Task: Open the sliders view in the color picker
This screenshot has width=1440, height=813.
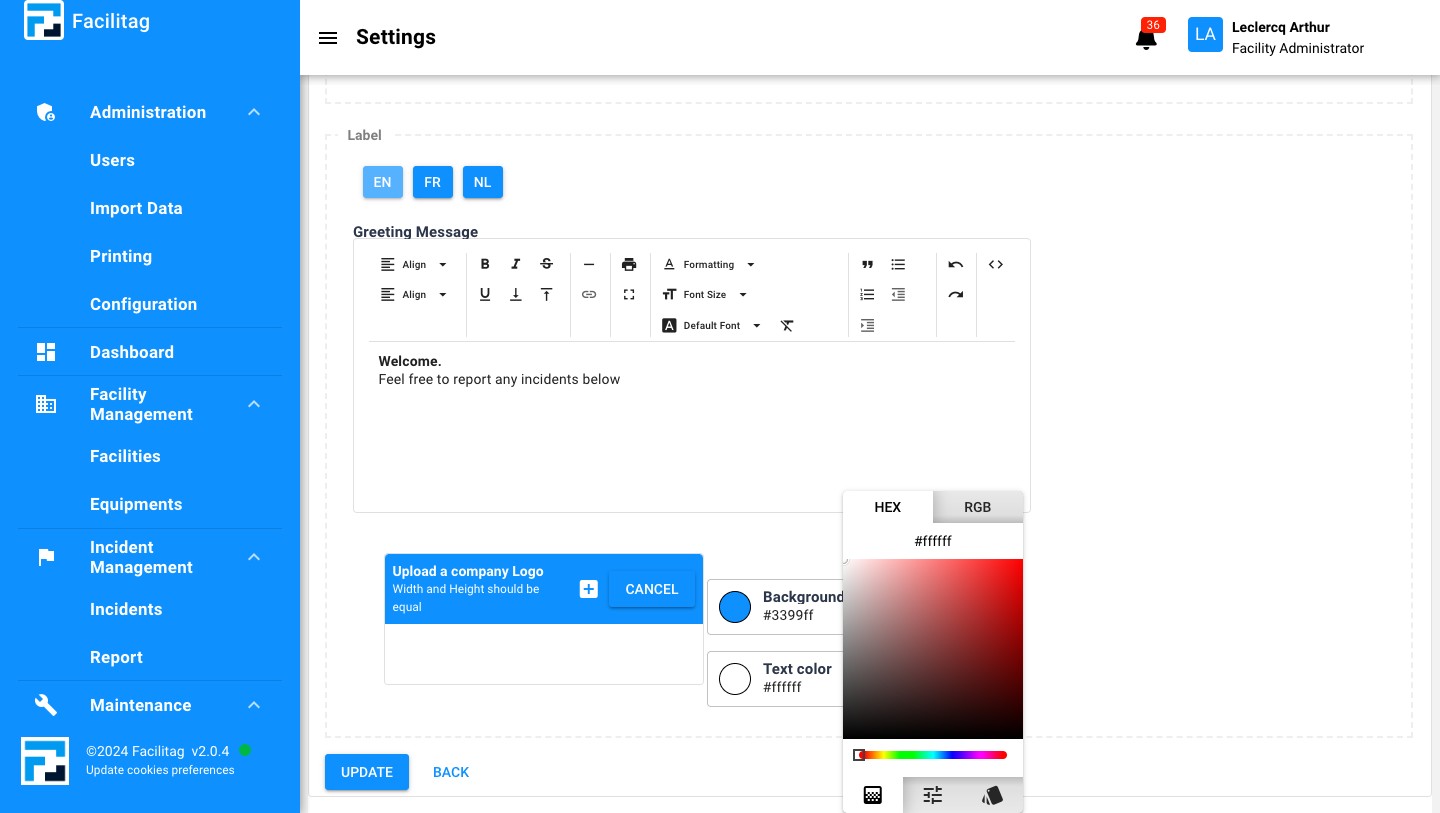Action: (933, 795)
